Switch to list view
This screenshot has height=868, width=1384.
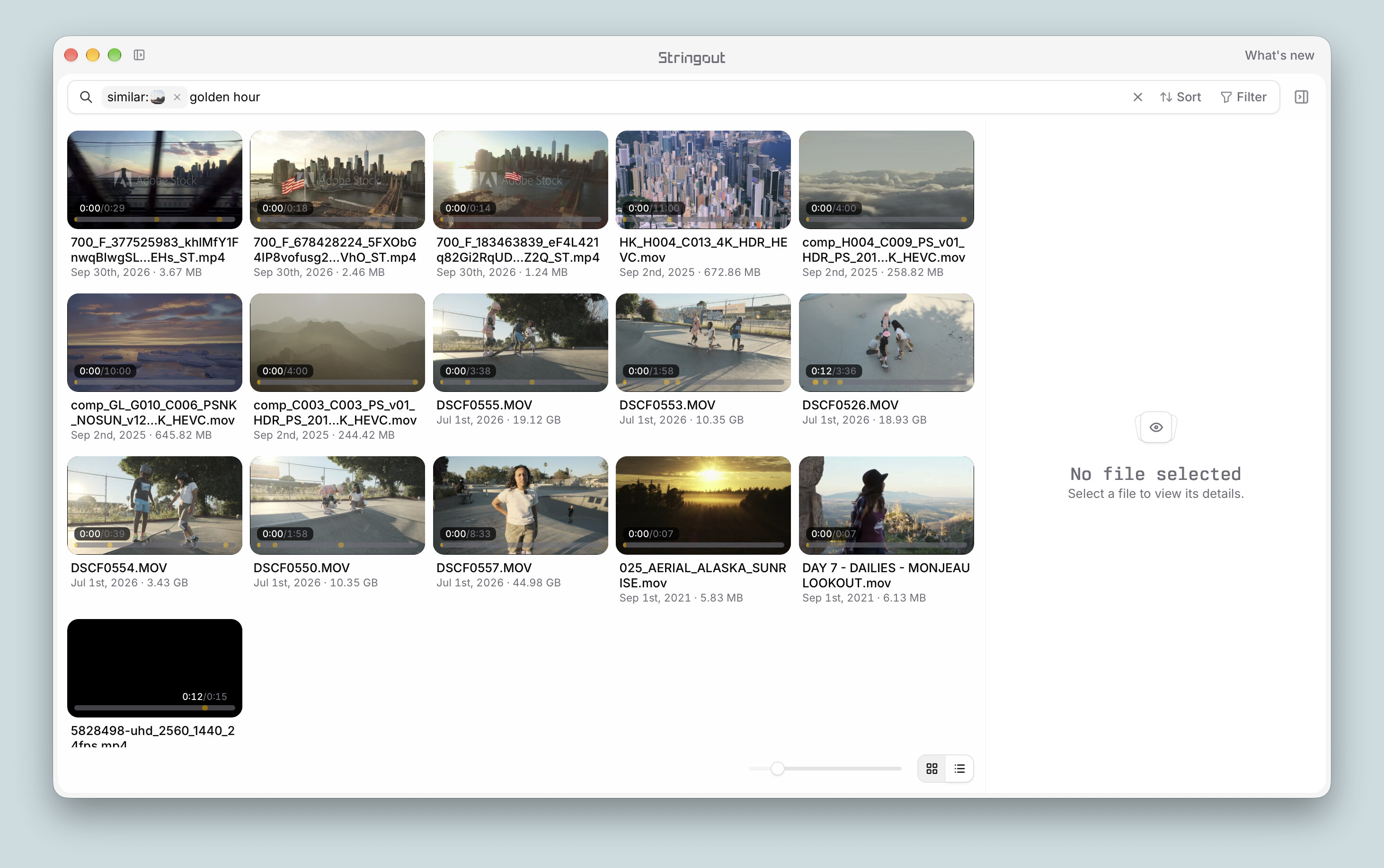tap(959, 768)
